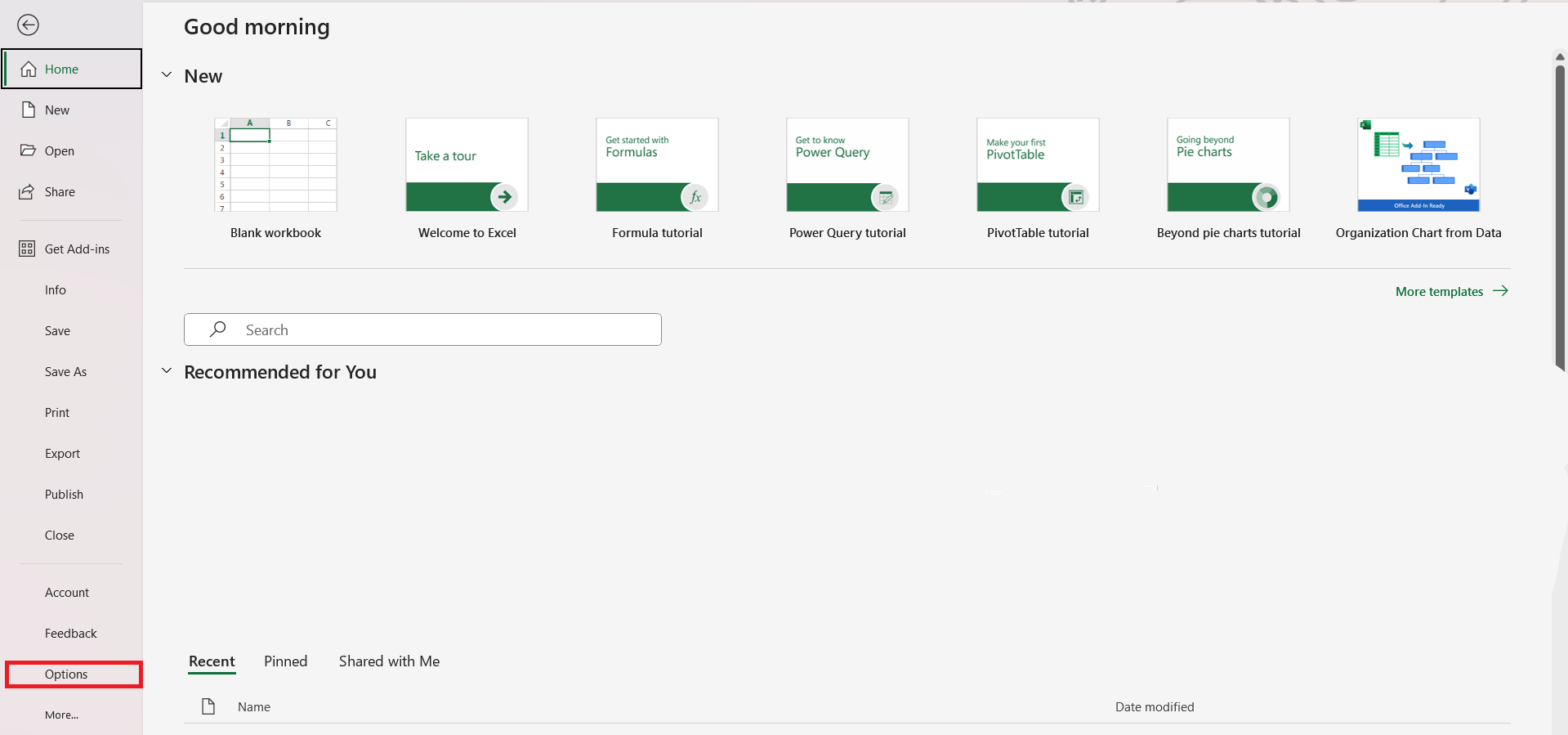Click the New document icon in sidebar
Screen dimensions: 1568x735
[29, 110]
